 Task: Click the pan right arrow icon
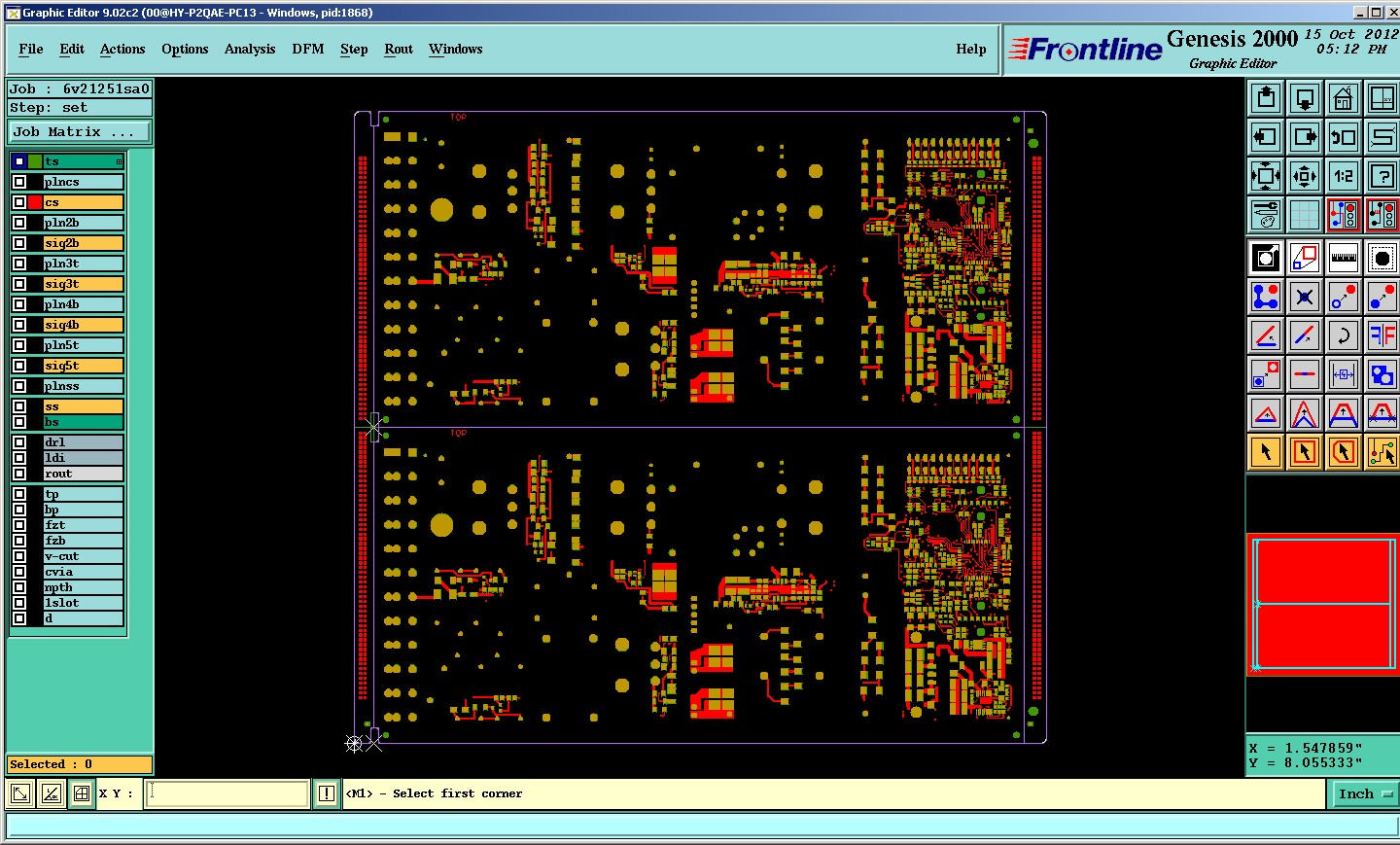pos(1305,136)
